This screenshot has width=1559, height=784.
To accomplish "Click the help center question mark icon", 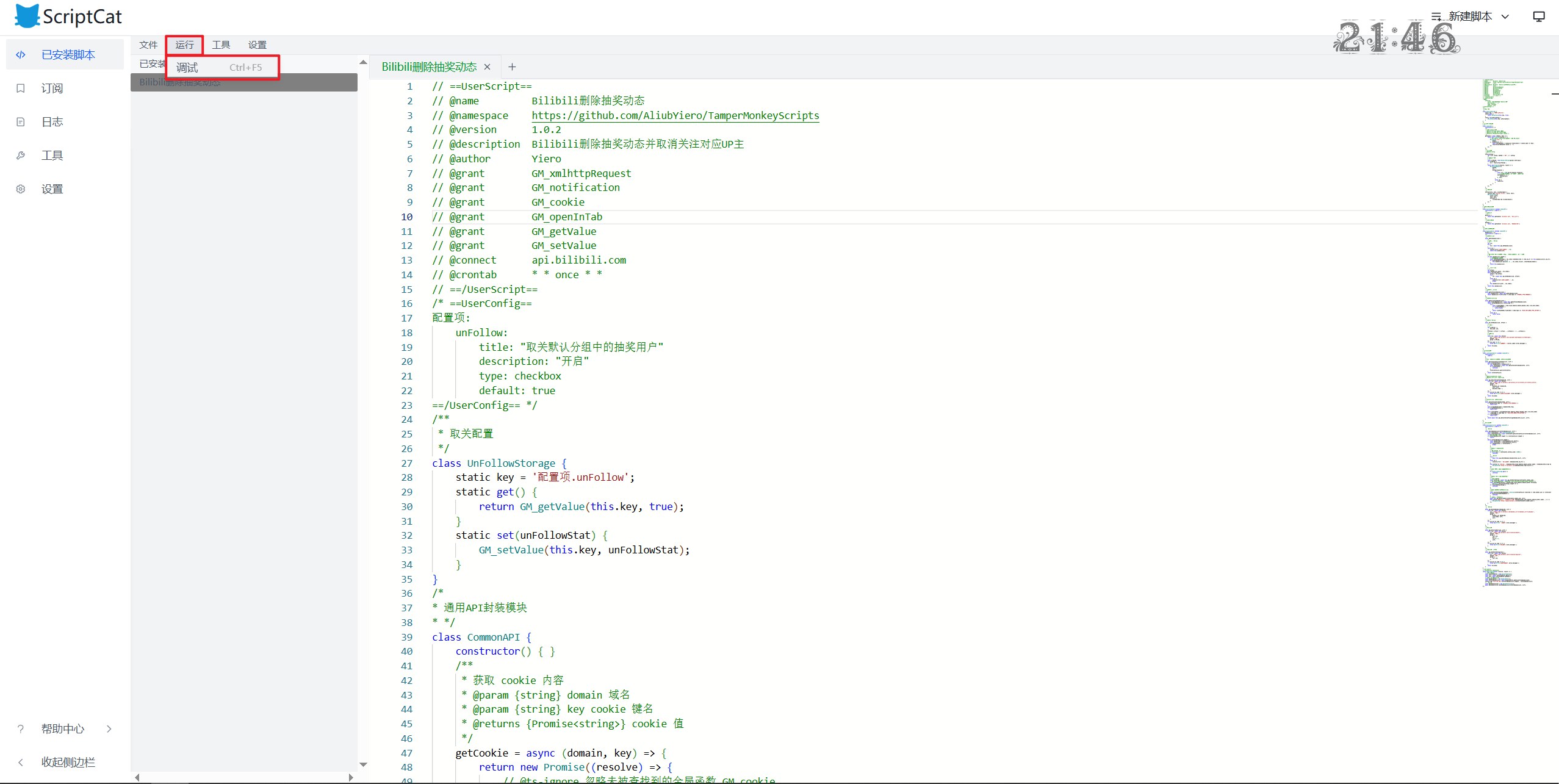I will point(21,728).
